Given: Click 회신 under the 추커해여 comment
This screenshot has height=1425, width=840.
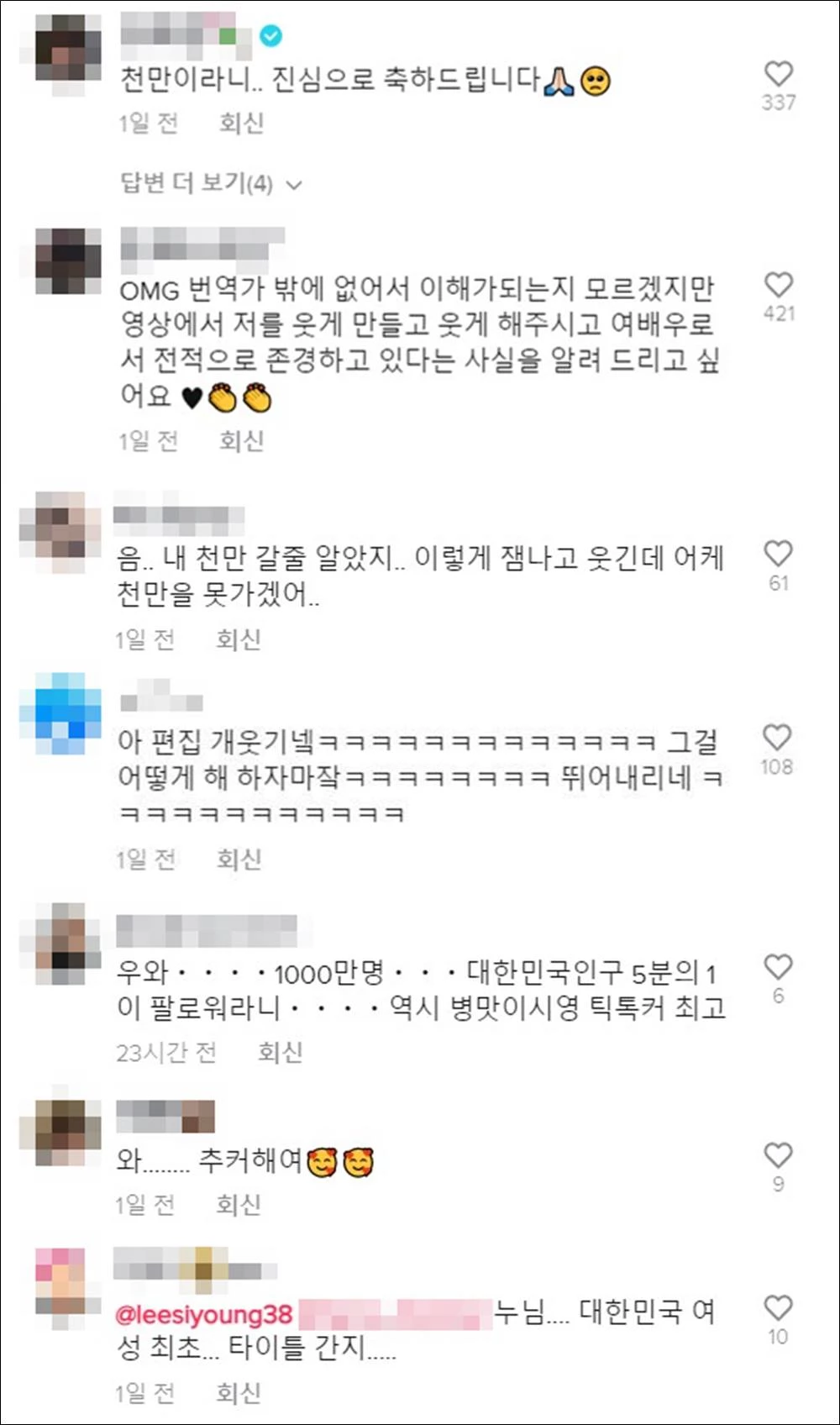Looking at the screenshot, I should 239,1205.
